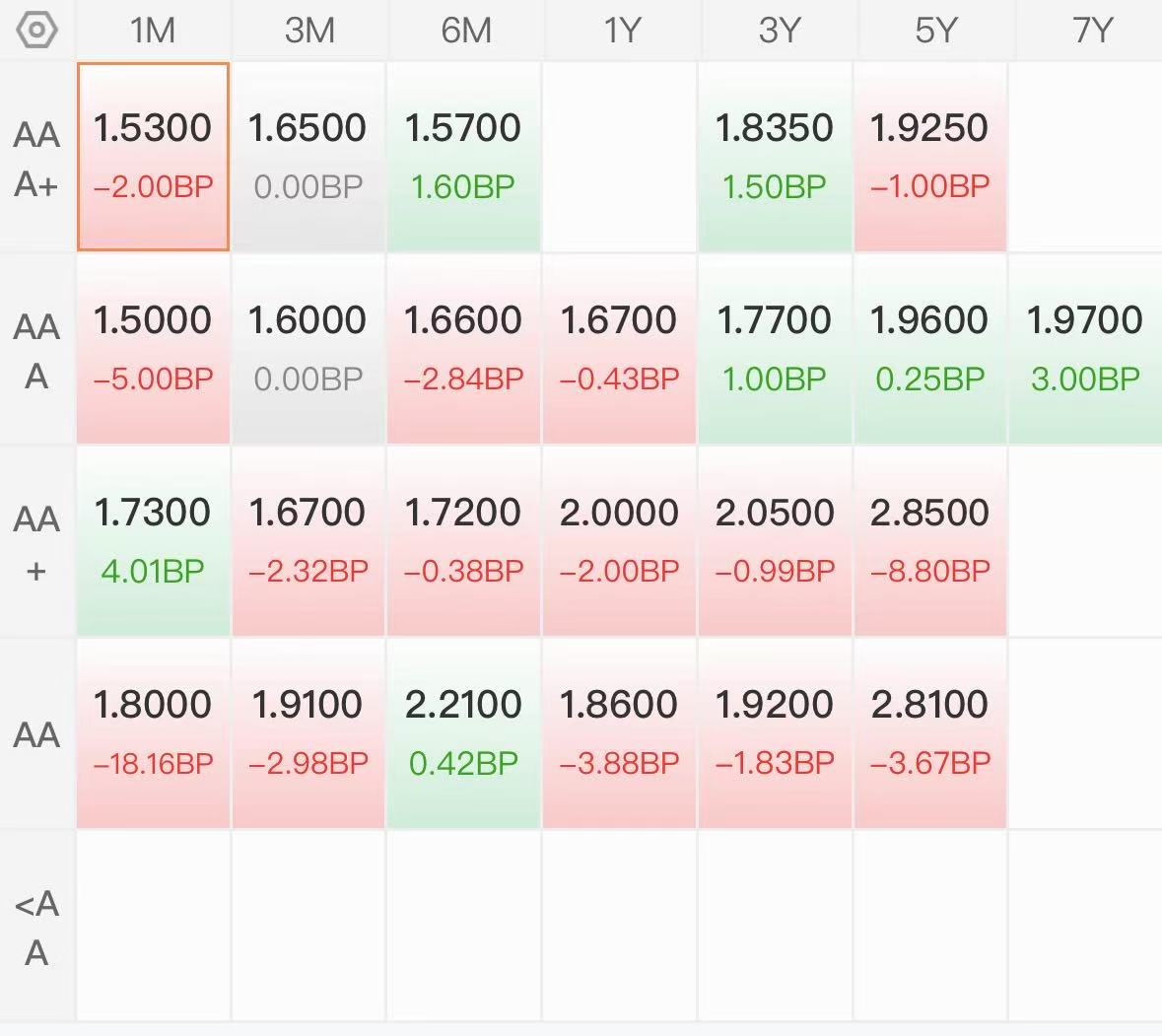Select the 1M column header
The image size is (1162, 1036).
(x=153, y=31)
